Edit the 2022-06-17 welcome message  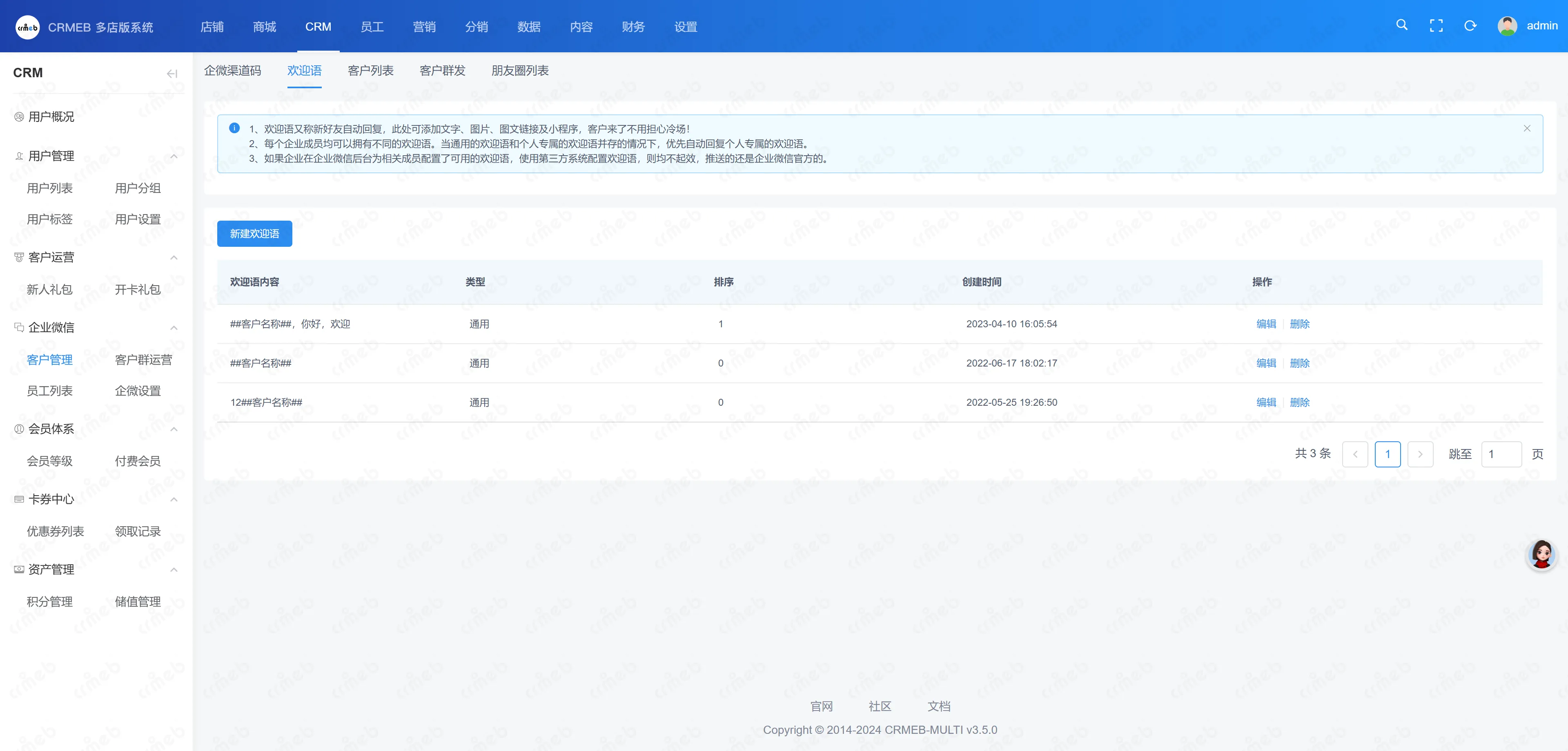click(x=1266, y=363)
